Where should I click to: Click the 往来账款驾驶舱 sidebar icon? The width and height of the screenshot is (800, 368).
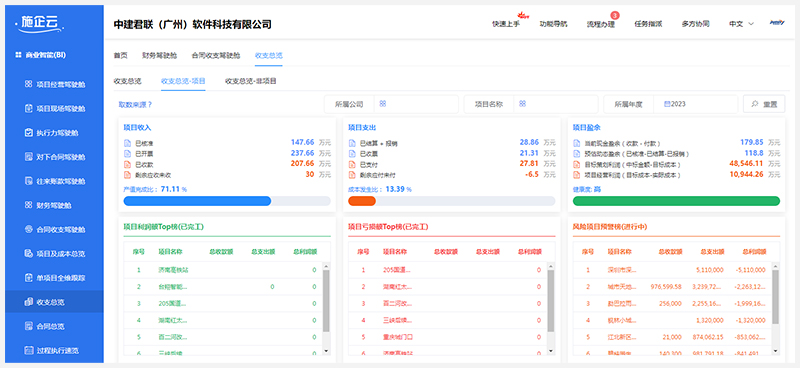pyautogui.click(x=29, y=181)
